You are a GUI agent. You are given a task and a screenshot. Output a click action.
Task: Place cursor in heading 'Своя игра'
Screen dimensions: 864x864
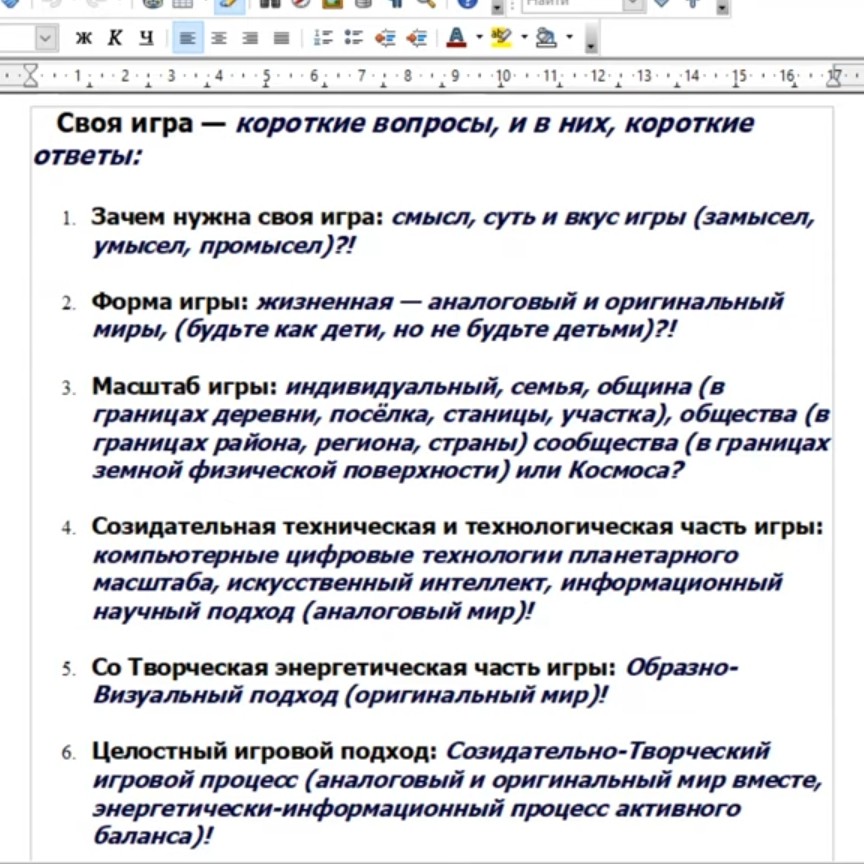[x=125, y=123]
